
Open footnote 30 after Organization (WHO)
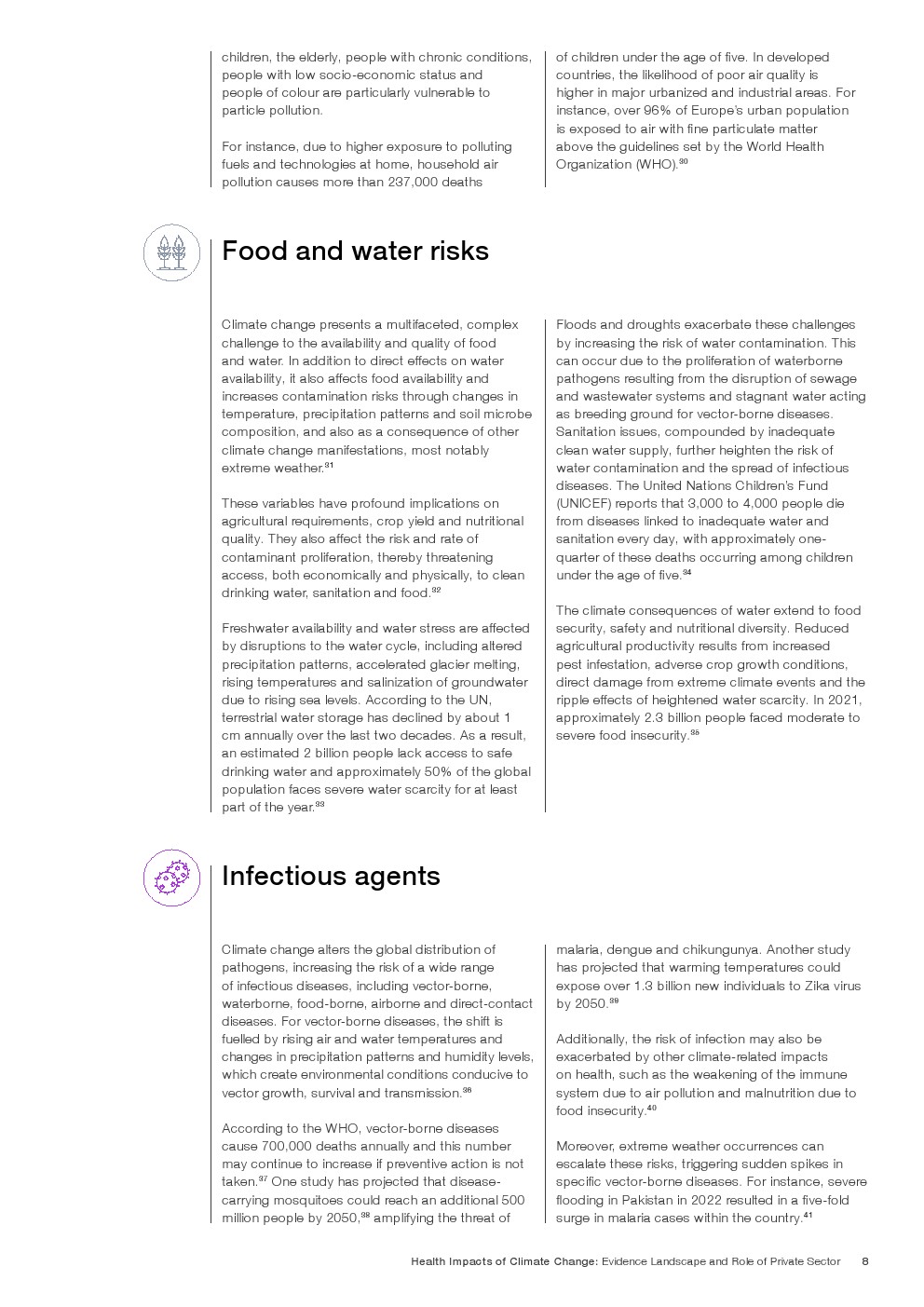683,162
